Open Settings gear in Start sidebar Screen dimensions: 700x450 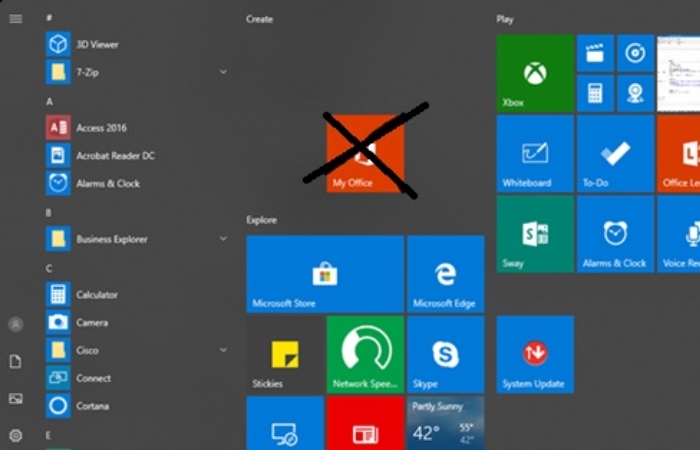[16, 435]
